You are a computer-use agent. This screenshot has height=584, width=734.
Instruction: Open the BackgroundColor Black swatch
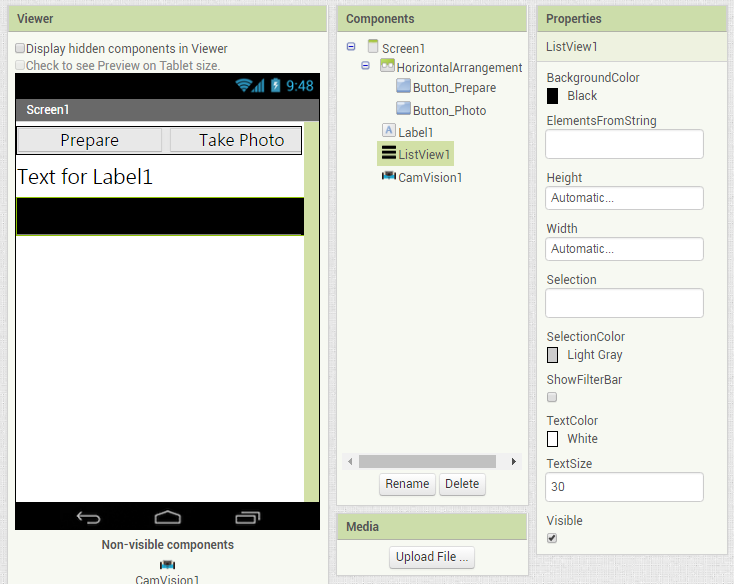552,96
